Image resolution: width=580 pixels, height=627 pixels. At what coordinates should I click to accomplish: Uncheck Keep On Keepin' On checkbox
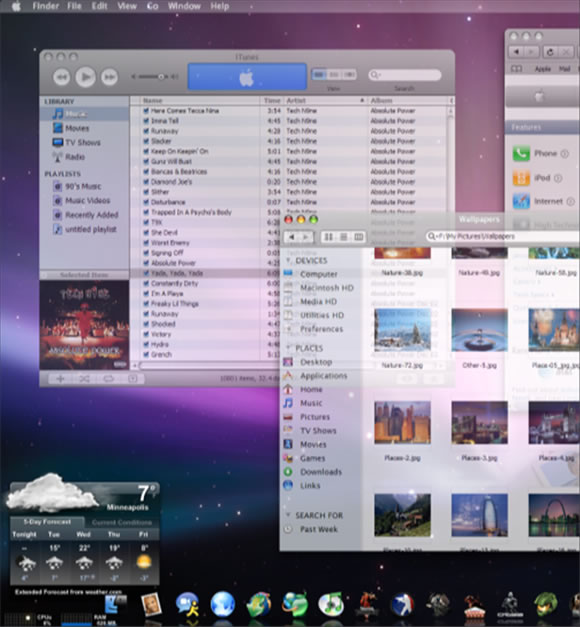(146, 151)
